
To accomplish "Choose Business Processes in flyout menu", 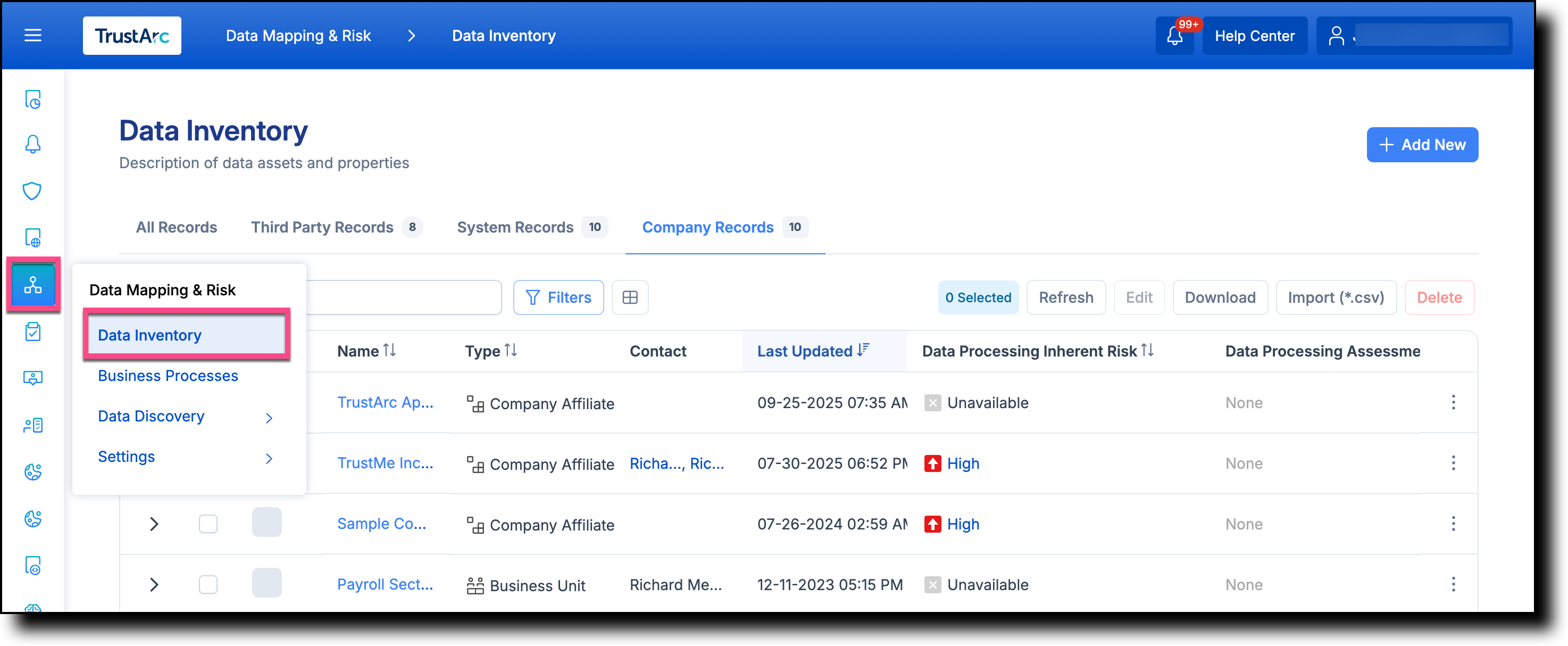I will click(168, 376).
